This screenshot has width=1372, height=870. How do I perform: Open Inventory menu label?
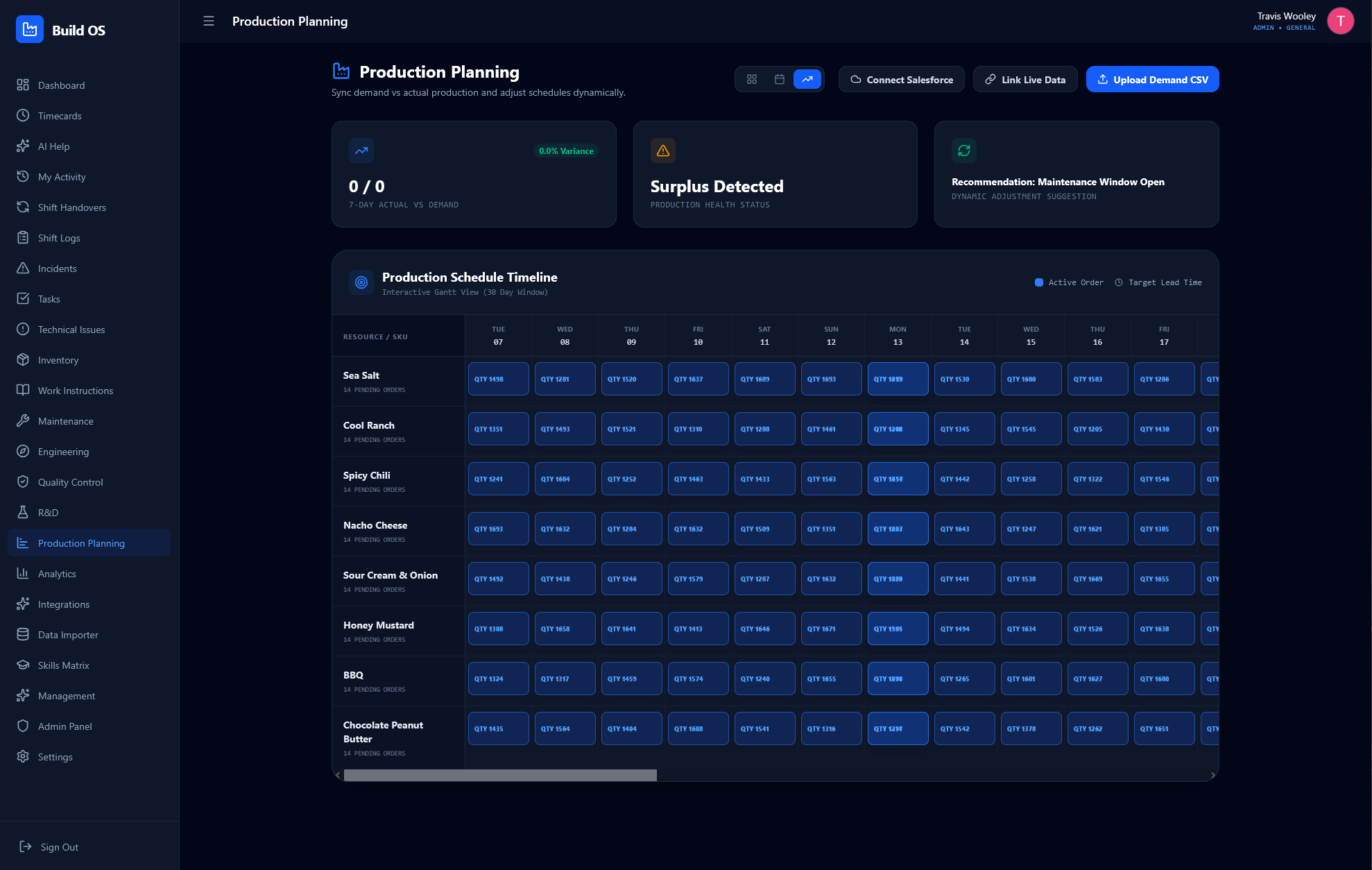pyautogui.click(x=58, y=360)
